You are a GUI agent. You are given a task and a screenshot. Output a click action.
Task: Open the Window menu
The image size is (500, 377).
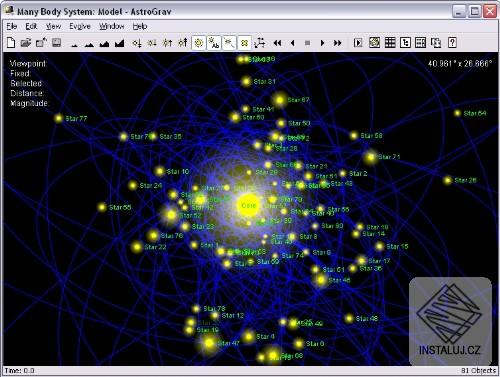pos(112,26)
